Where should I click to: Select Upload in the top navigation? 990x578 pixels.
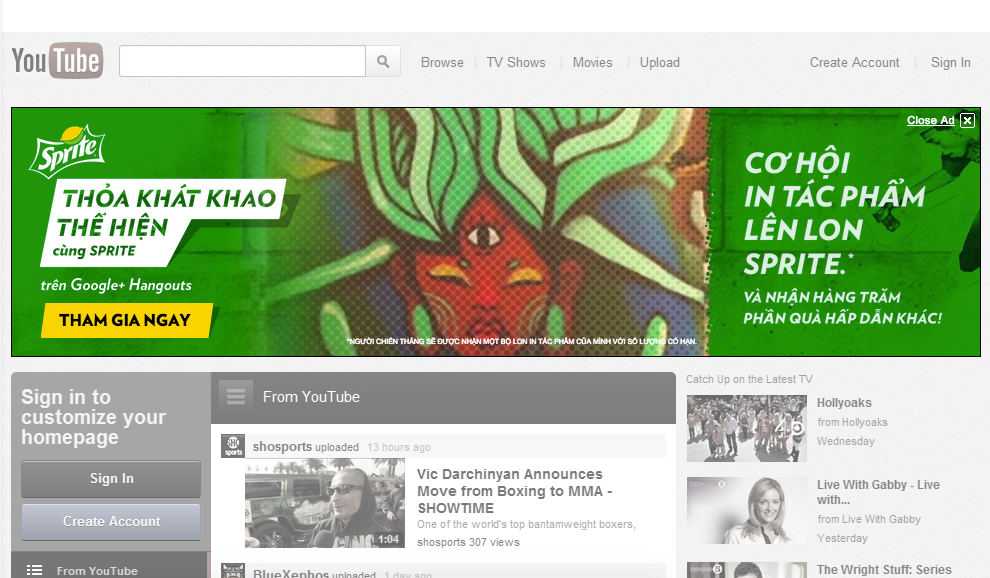[660, 63]
